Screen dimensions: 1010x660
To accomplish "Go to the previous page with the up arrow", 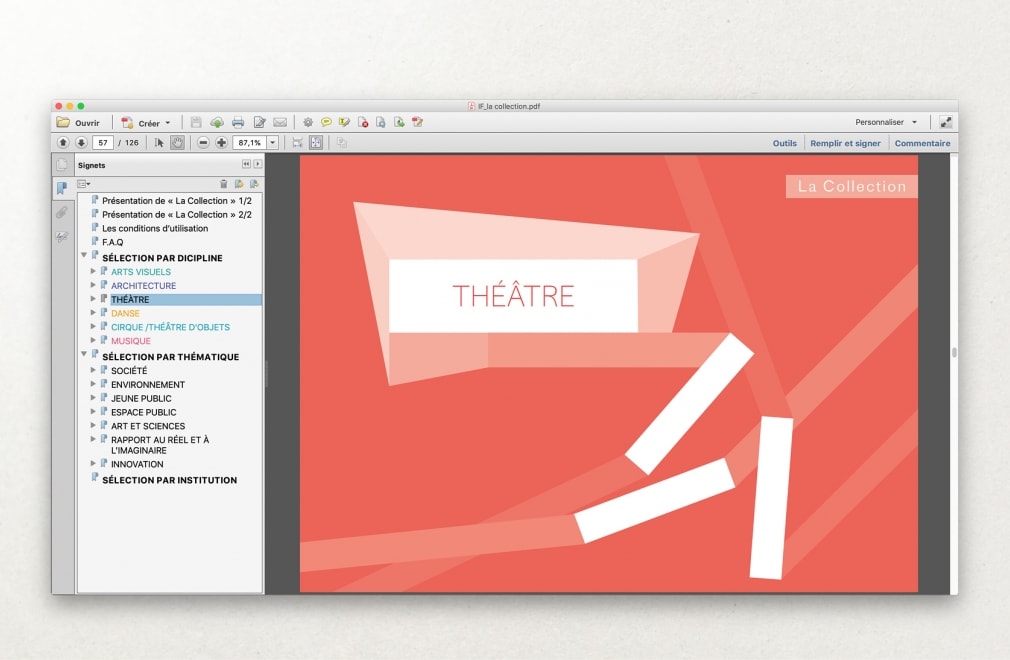I will (63, 143).
